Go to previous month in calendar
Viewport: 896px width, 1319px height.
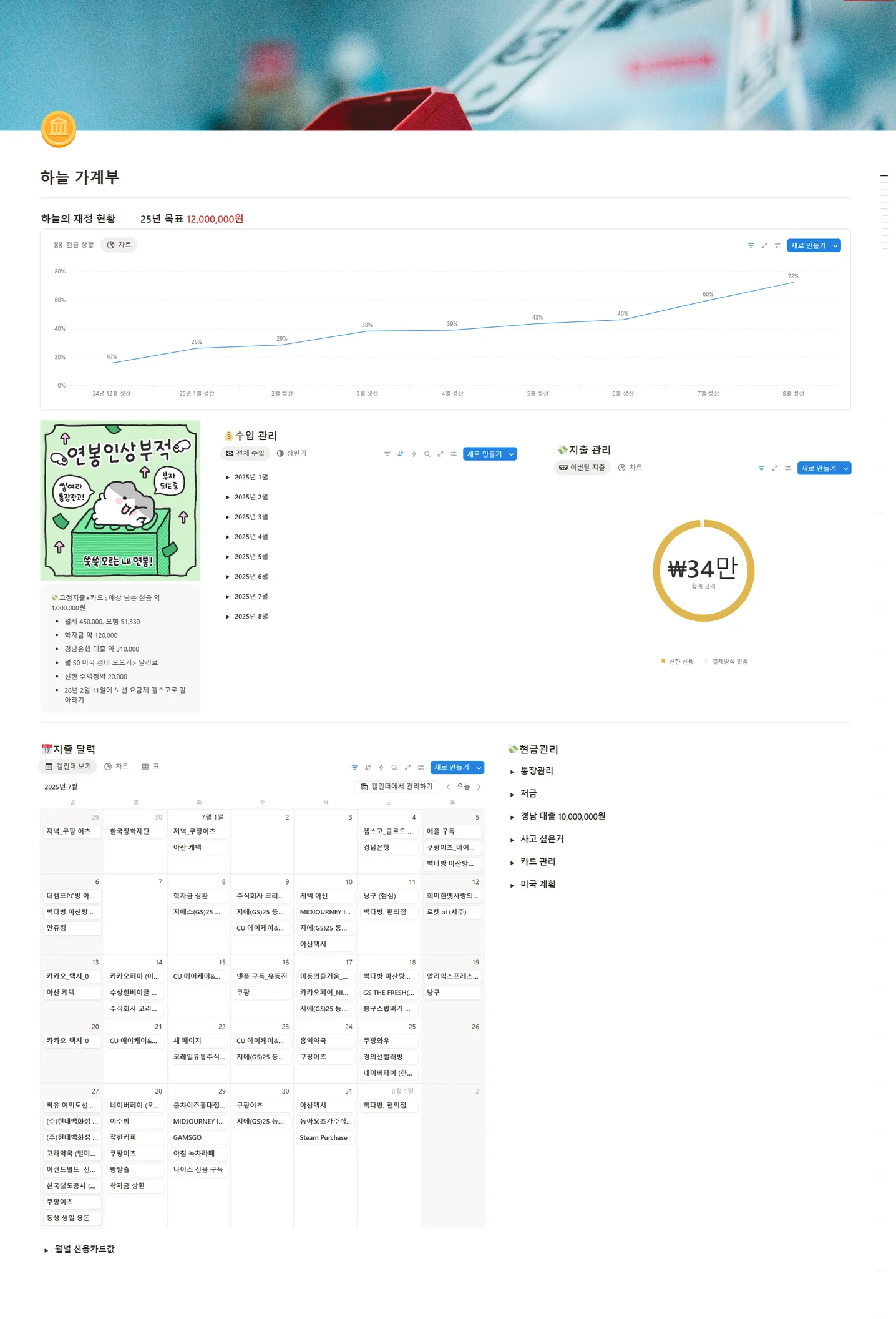point(448,787)
